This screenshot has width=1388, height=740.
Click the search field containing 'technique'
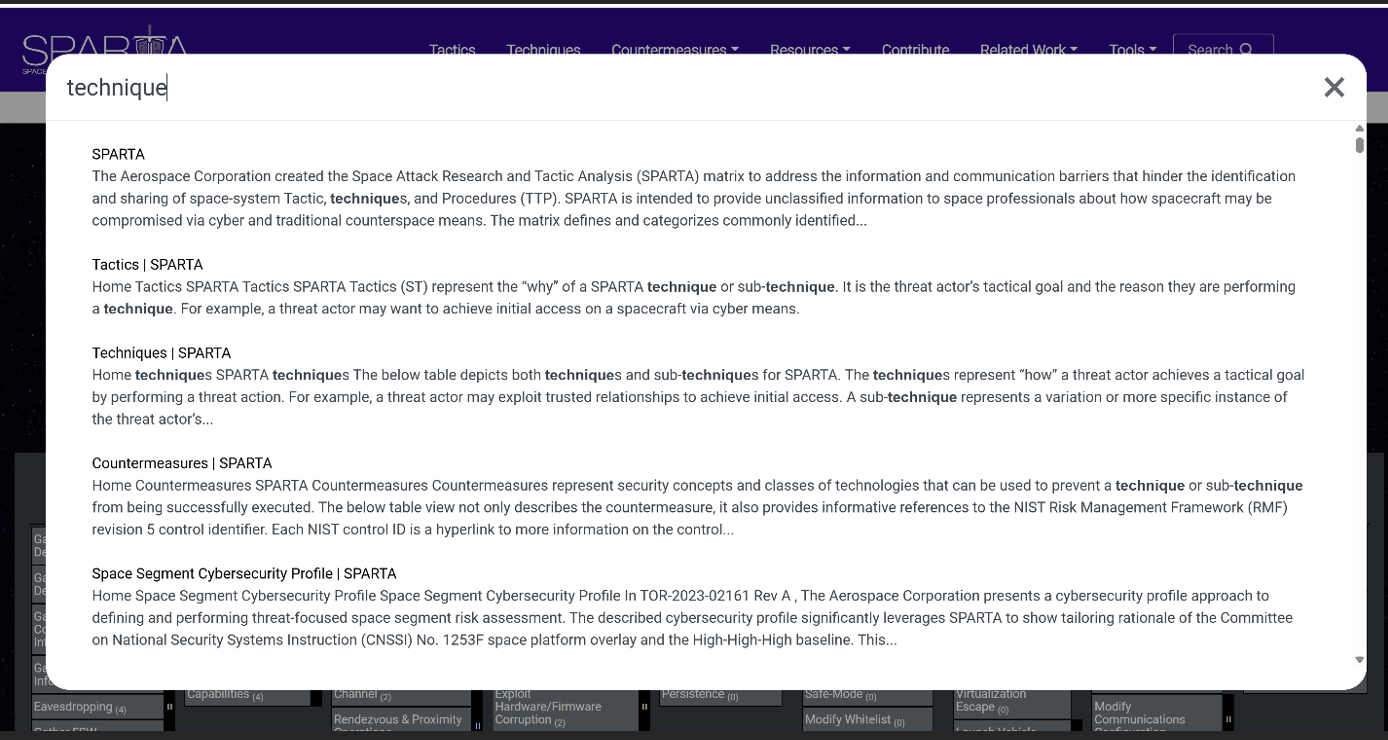click(x=680, y=88)
